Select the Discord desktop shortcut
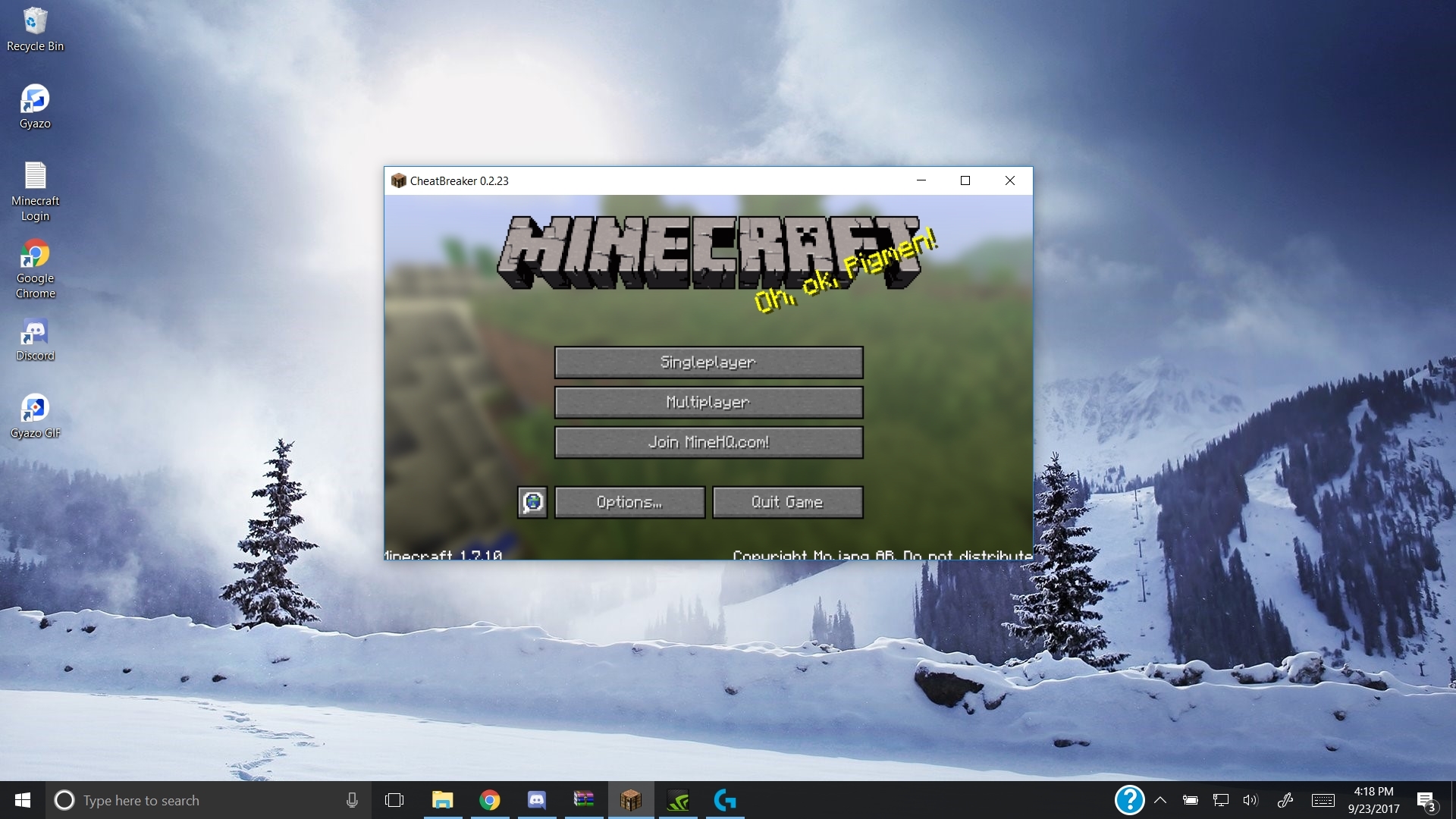Viewport: 1456px width, 819px height. [x=35, y=338]
